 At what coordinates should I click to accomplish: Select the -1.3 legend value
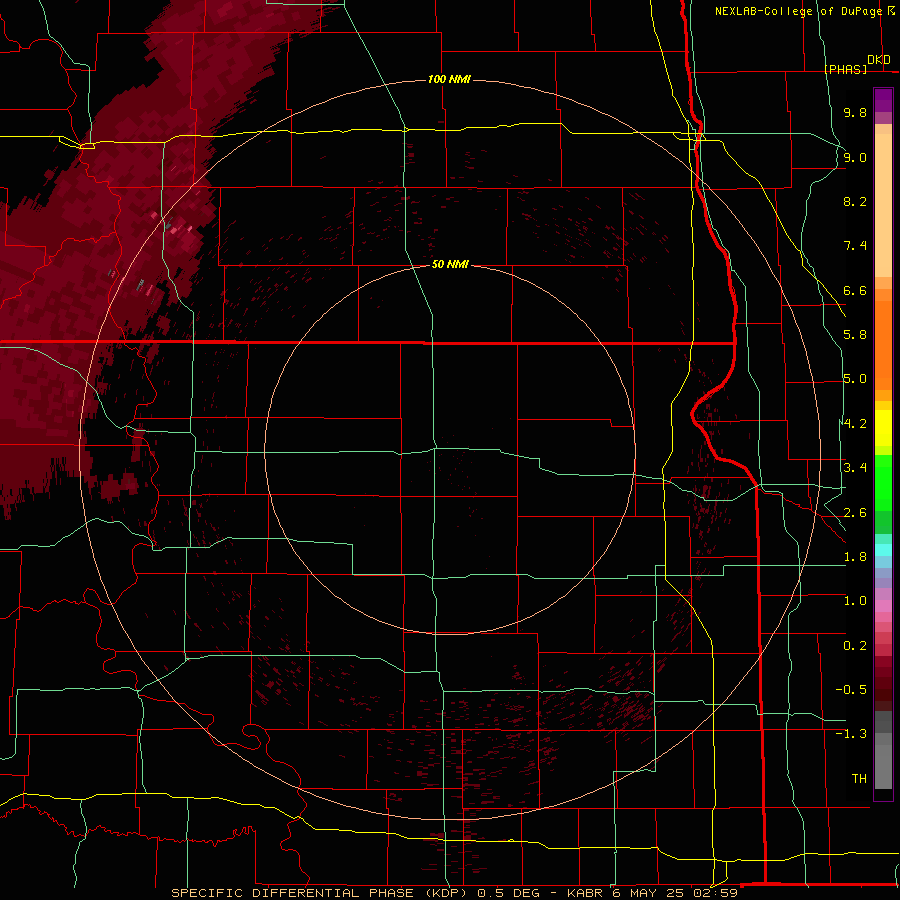tap(851, 734)
